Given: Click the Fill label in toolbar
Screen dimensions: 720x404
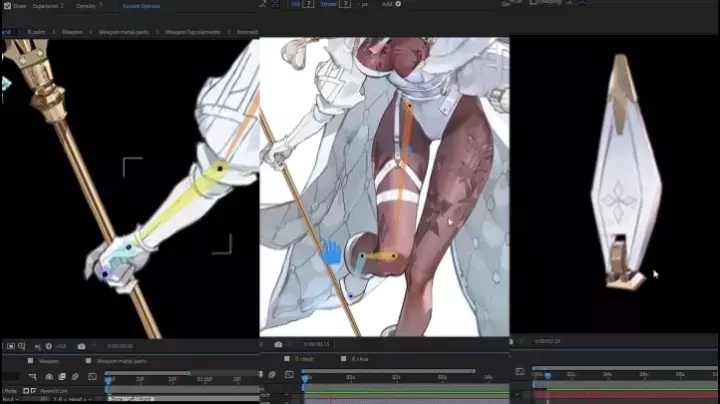Looking at the screenshot, I should click(x=296, y=4).
